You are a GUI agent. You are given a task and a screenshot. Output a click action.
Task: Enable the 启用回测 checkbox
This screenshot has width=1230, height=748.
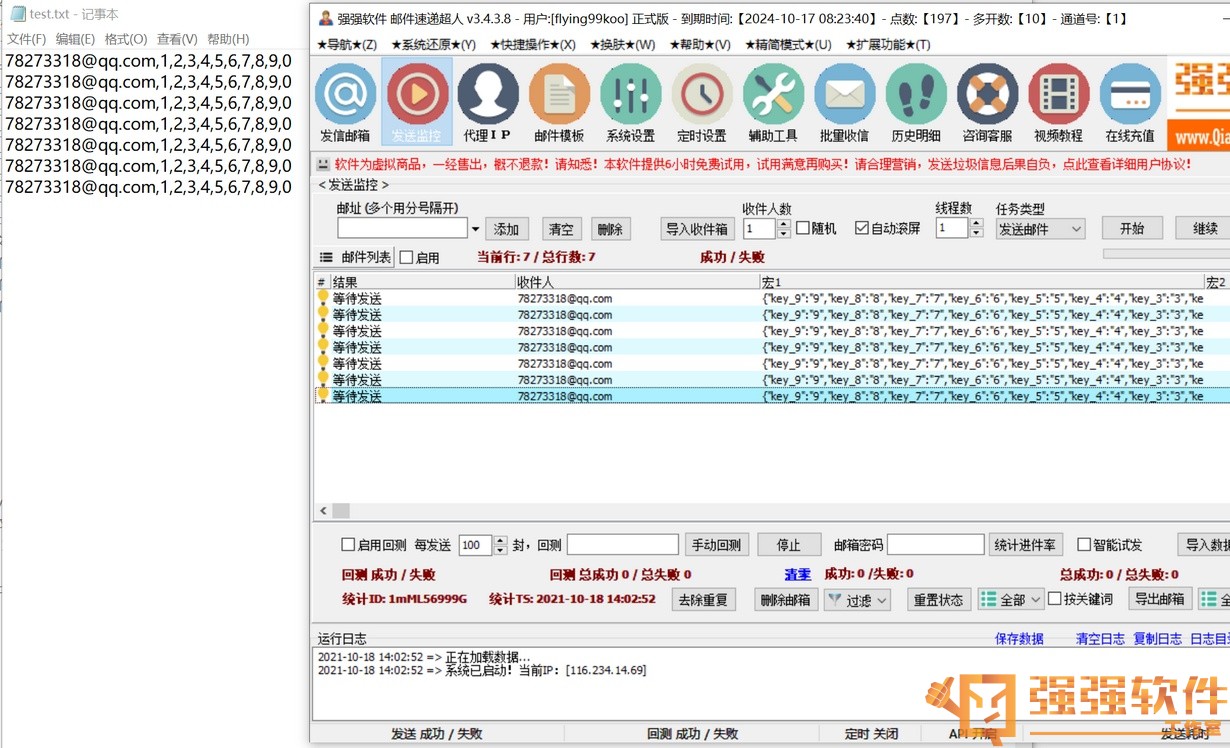pyautogui.click(x=348, y=545)
